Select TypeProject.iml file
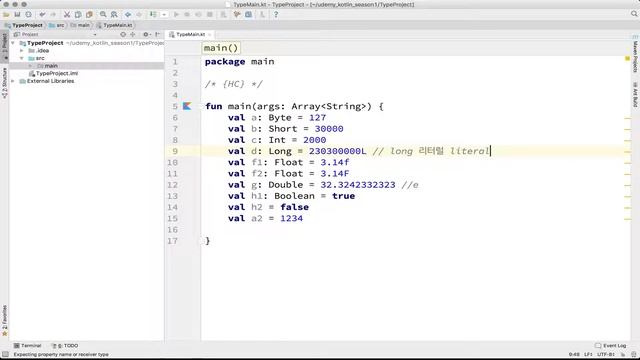 (53, 73)
